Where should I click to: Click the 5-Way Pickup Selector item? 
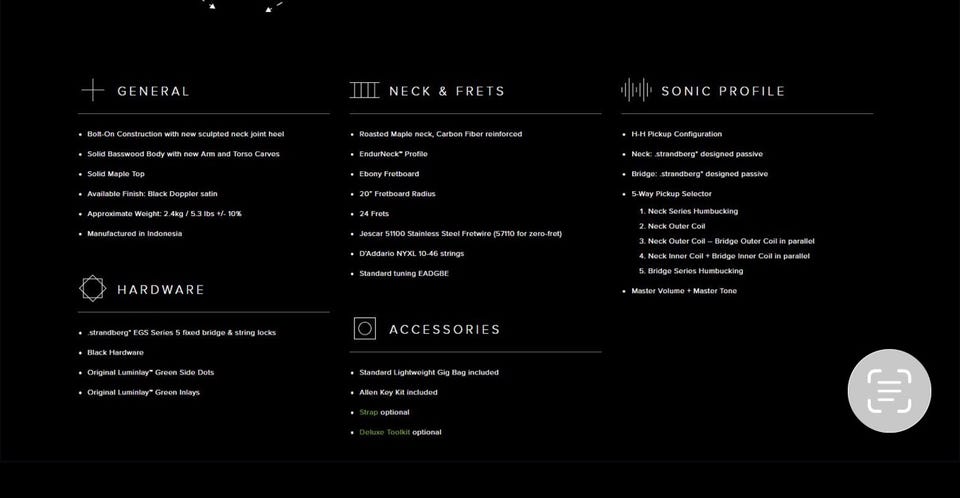(672, 194)
